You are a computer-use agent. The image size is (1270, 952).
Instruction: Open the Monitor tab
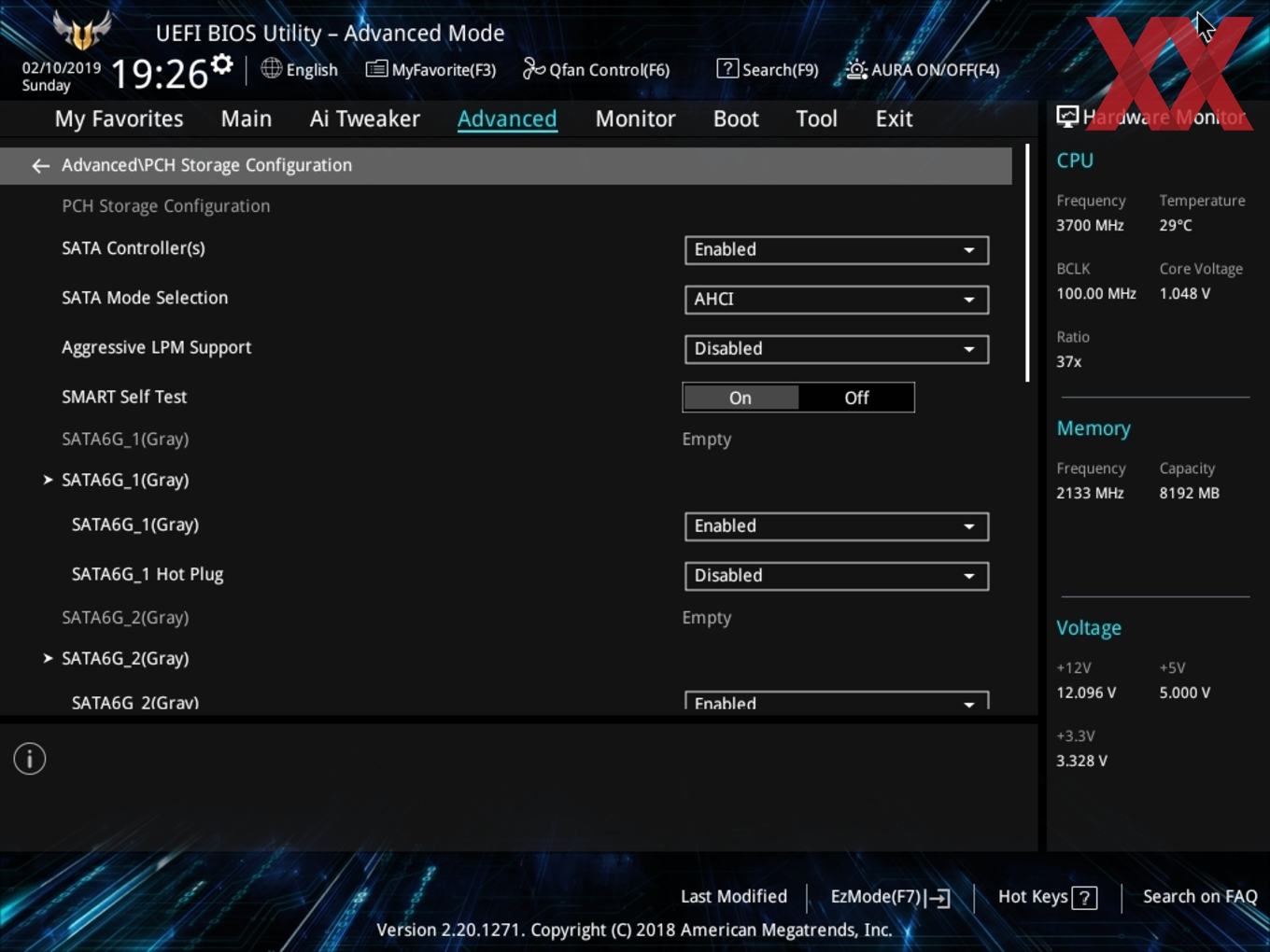635,119
